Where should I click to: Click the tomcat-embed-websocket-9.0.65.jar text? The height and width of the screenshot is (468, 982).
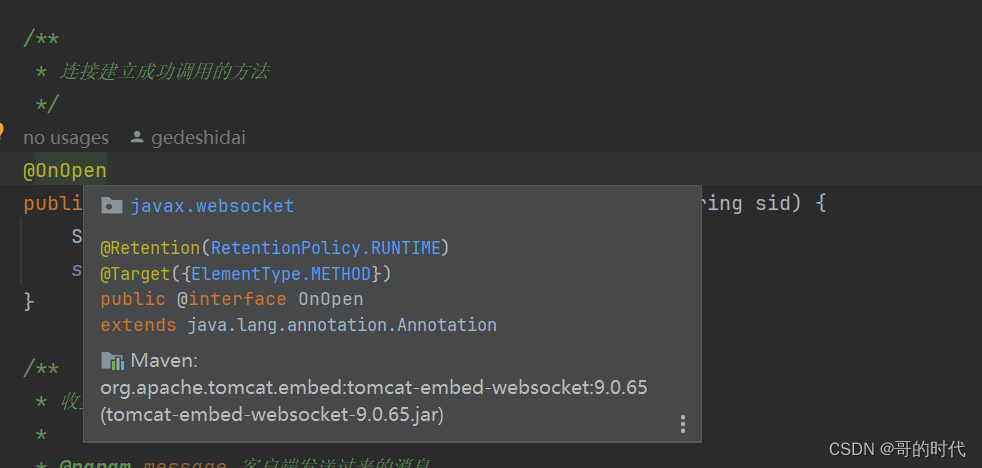coord(272,413)
